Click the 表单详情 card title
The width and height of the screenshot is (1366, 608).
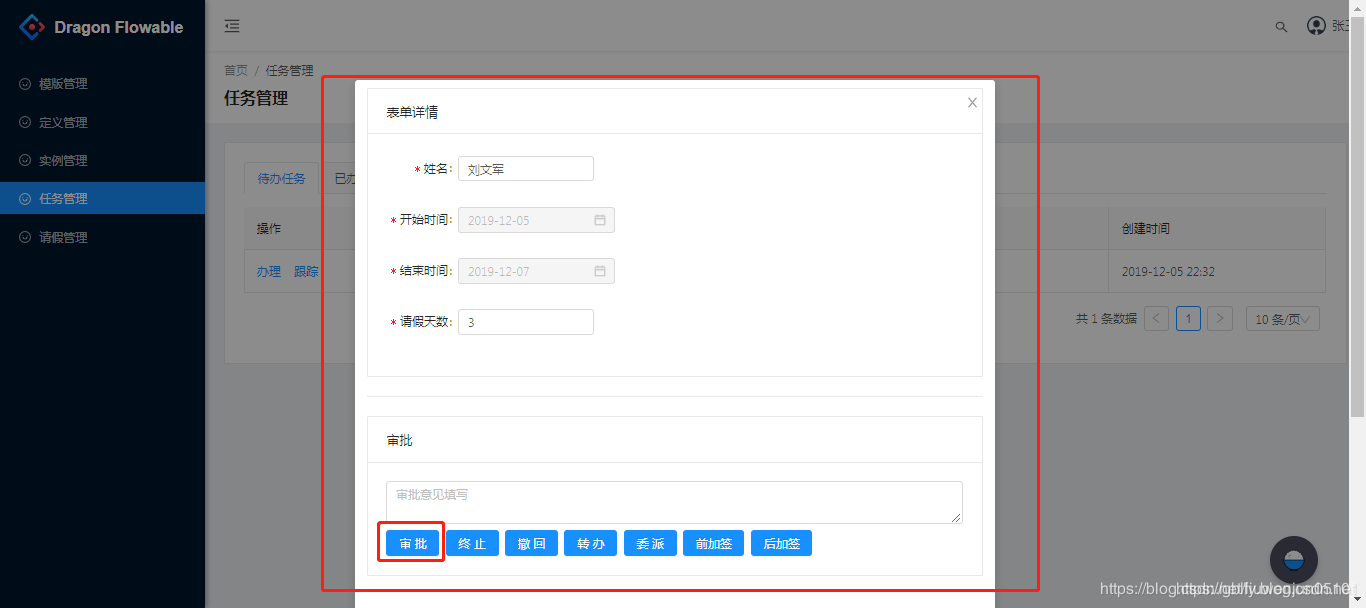412,112
